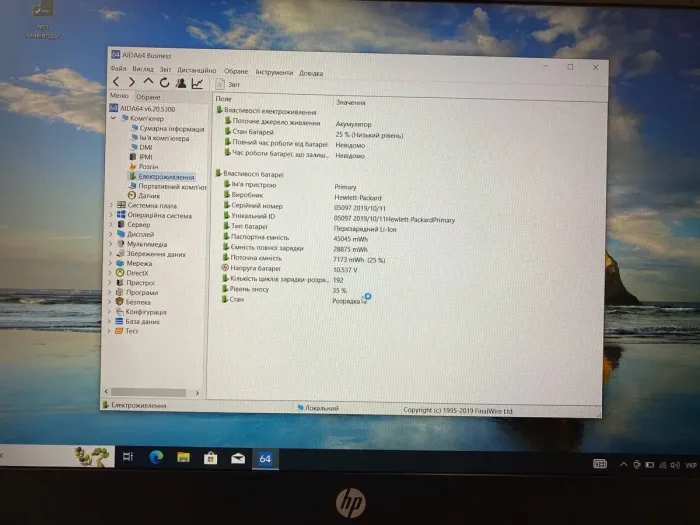
Task: Expand the Системна плата node
Action: coord(111,205)
